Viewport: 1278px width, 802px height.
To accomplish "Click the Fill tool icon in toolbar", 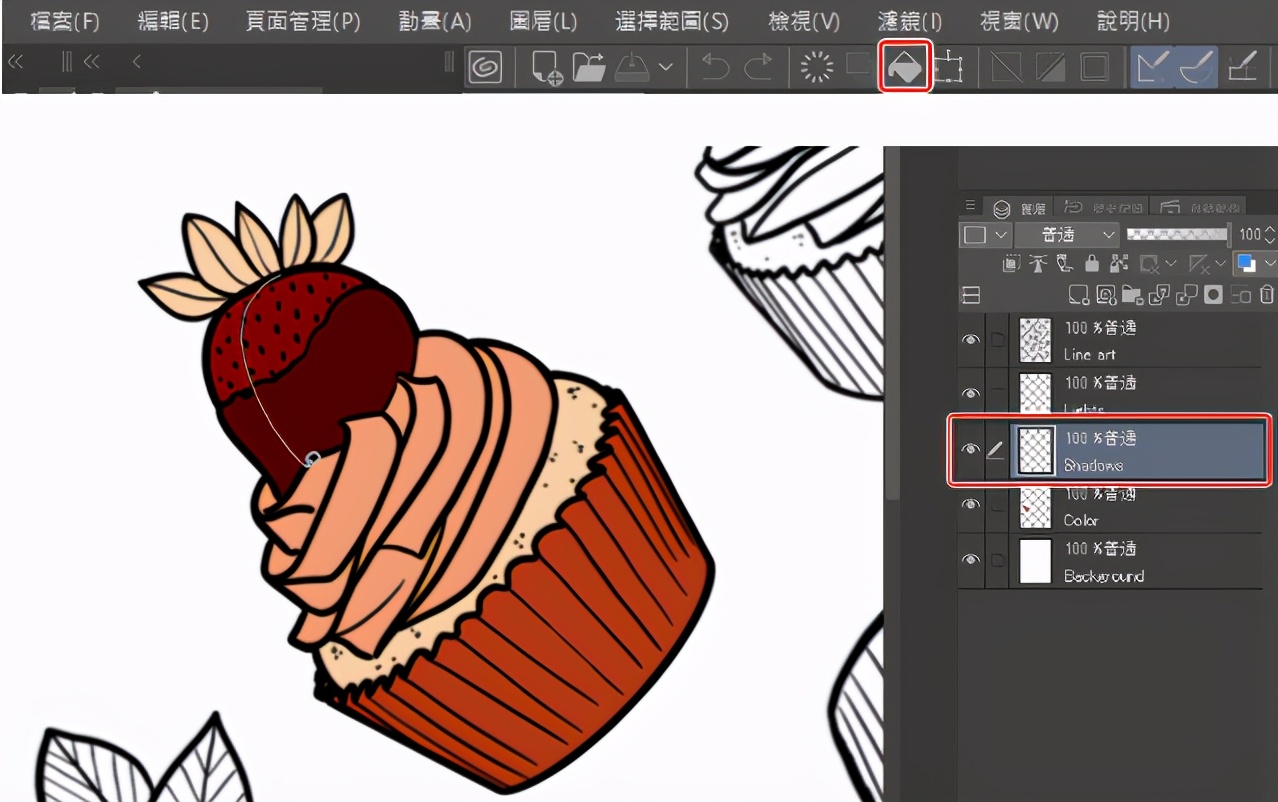I will (x=905, y=67).
